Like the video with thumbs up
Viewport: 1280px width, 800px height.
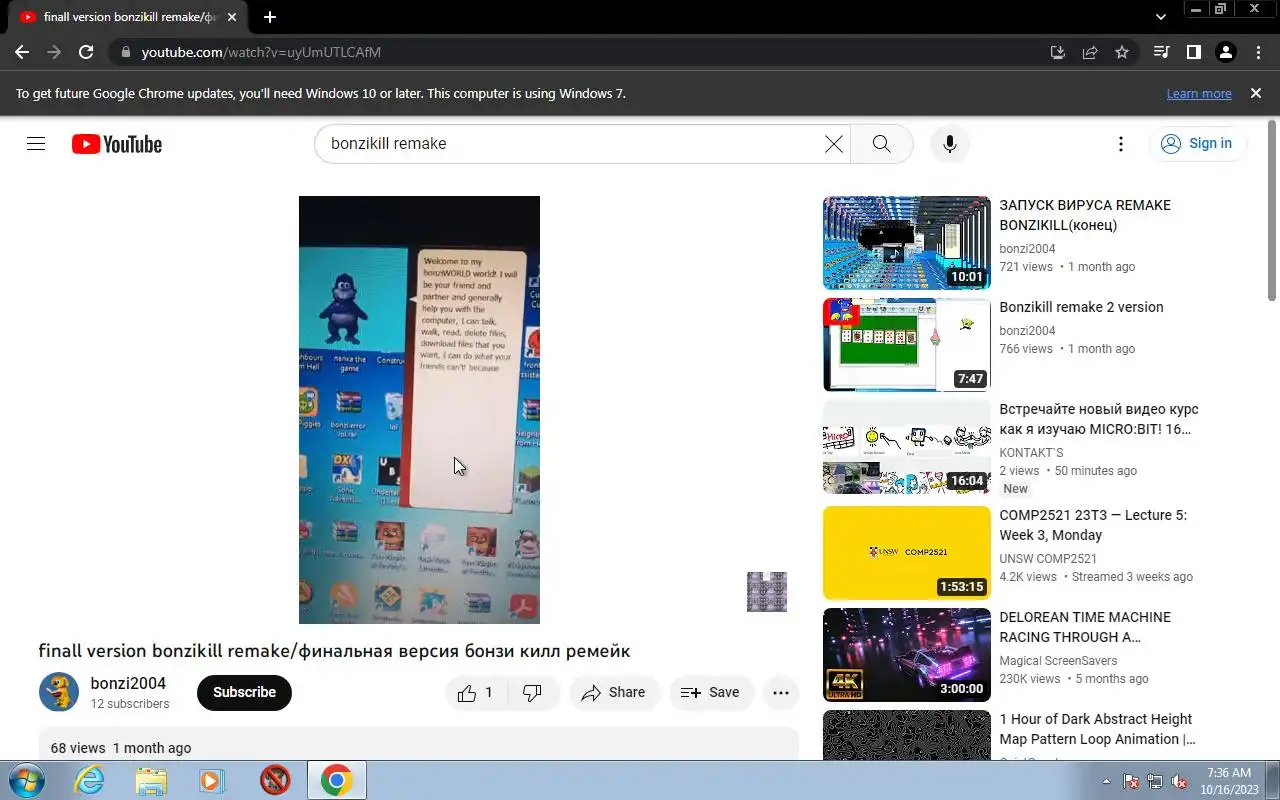pyautogui.click(x=477, y=692)
